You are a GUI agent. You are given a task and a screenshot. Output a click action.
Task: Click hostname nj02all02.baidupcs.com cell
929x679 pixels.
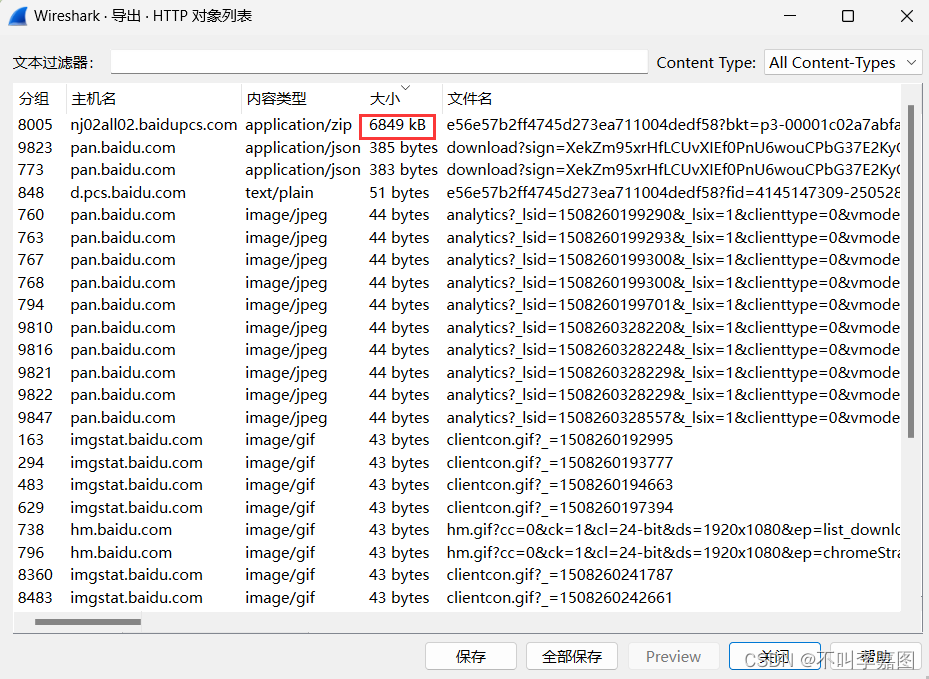point(153,124)
